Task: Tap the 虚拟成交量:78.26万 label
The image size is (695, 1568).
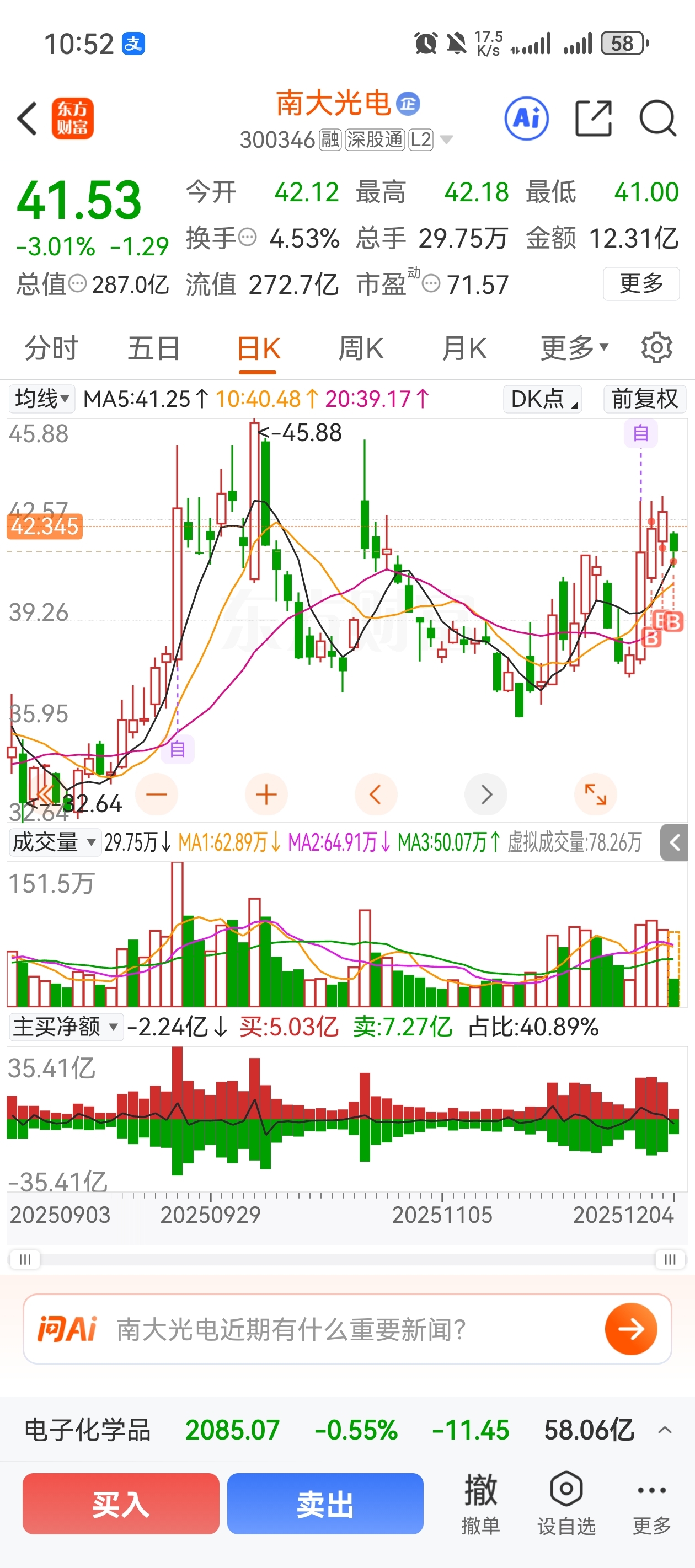Action: (574, 842)
